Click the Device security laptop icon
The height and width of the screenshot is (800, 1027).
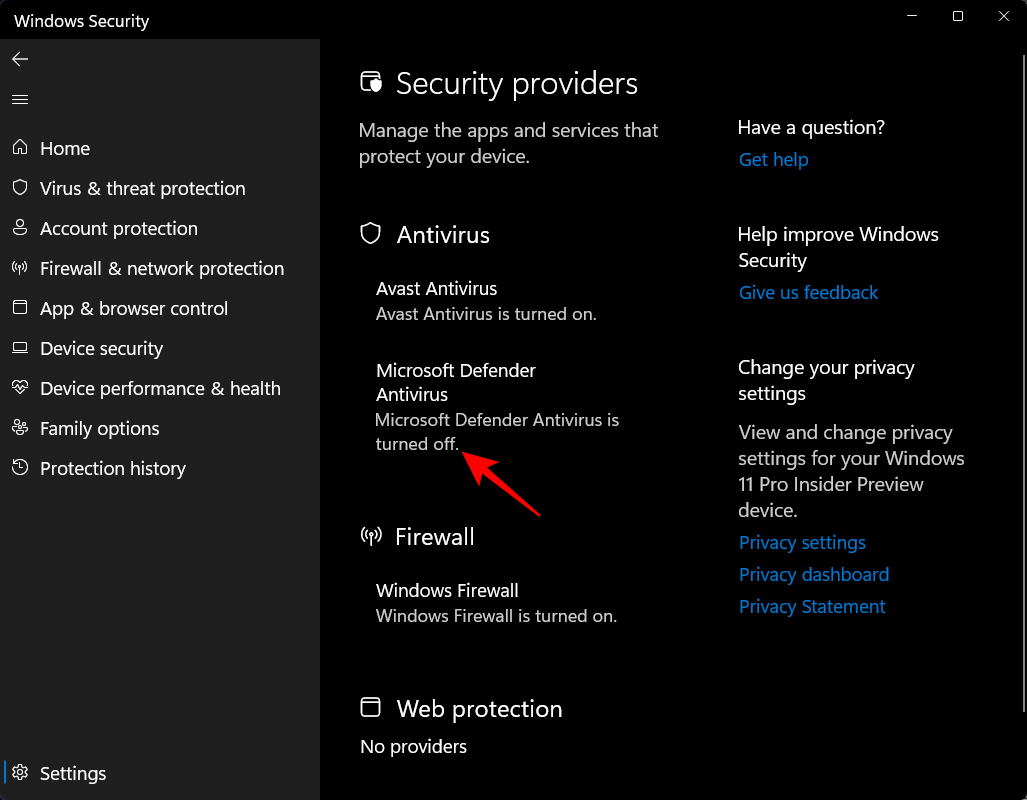coord(20,348)
